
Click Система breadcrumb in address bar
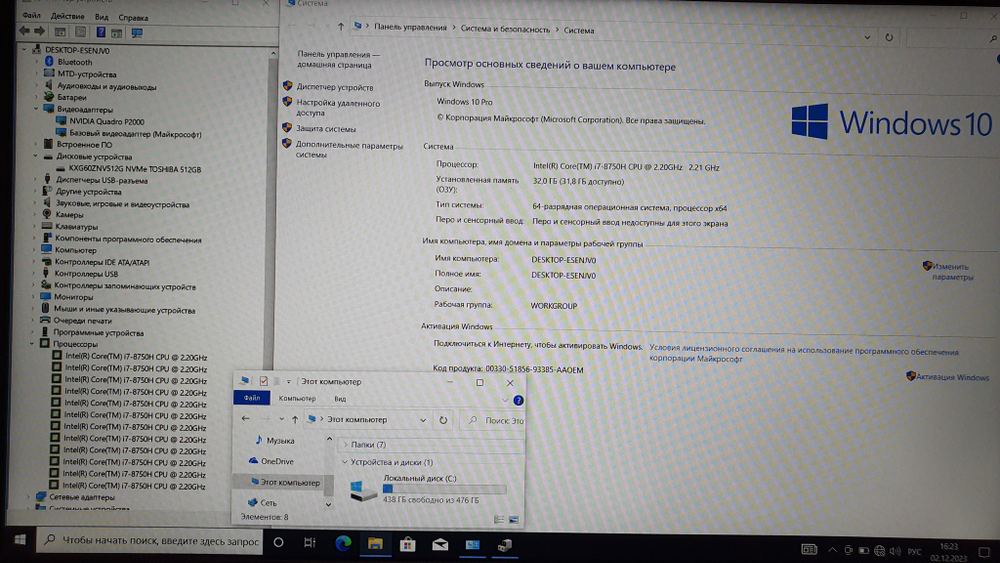tap(578, 30)
